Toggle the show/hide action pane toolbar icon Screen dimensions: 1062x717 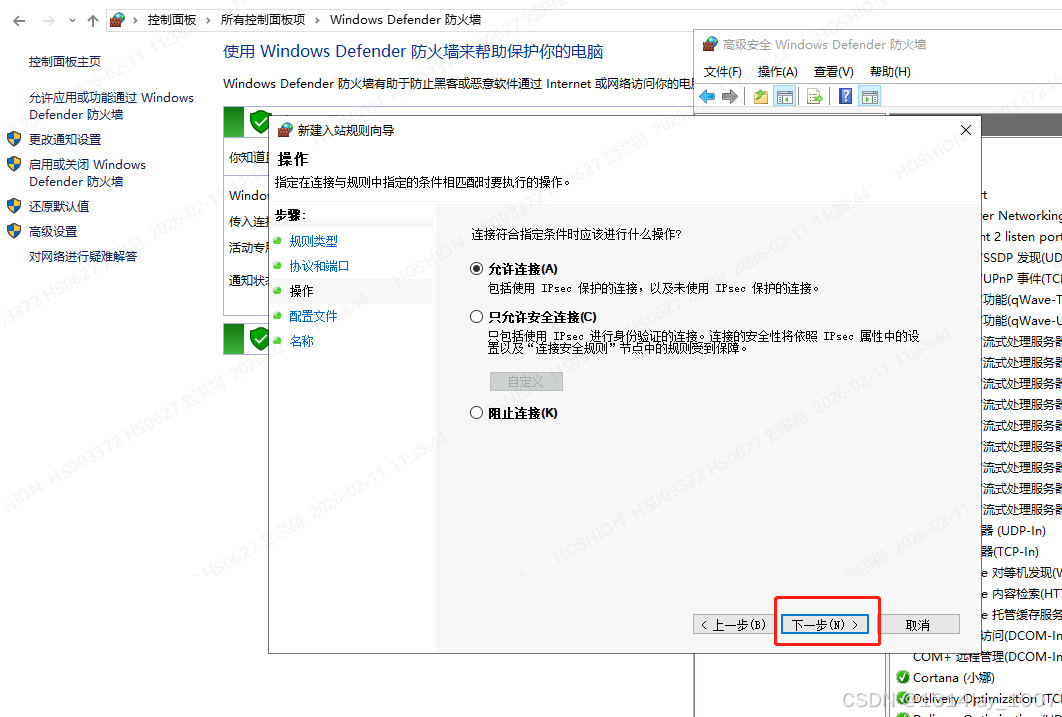pos(870,97)
